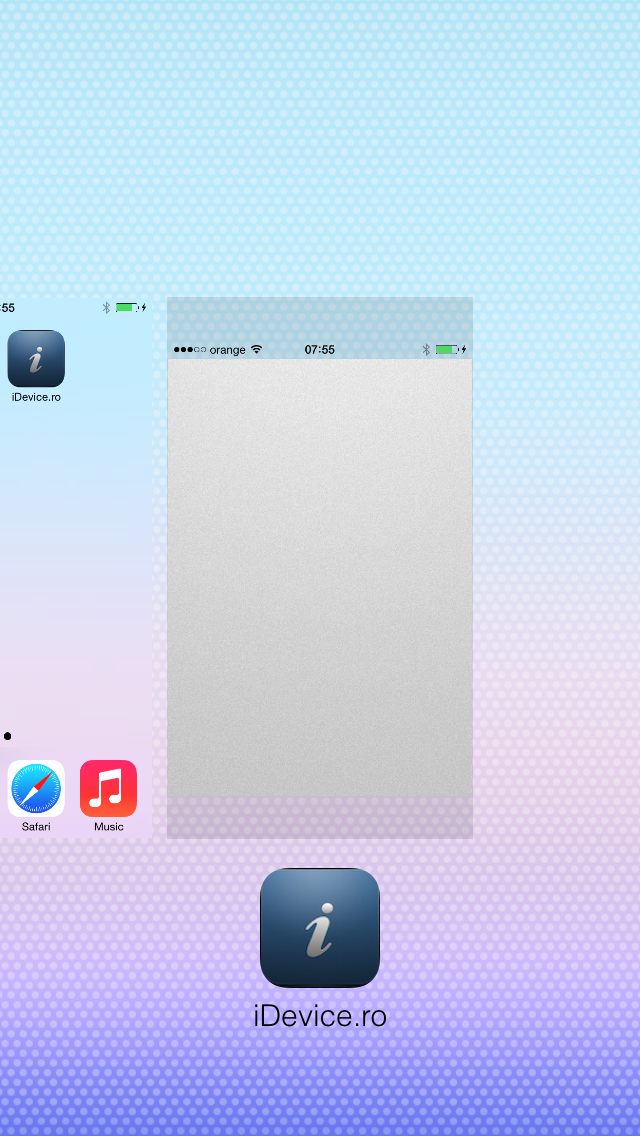Tap the Safari label in the dock
The width and height of the screenshot is (640, 1136).
pos(36,827)
